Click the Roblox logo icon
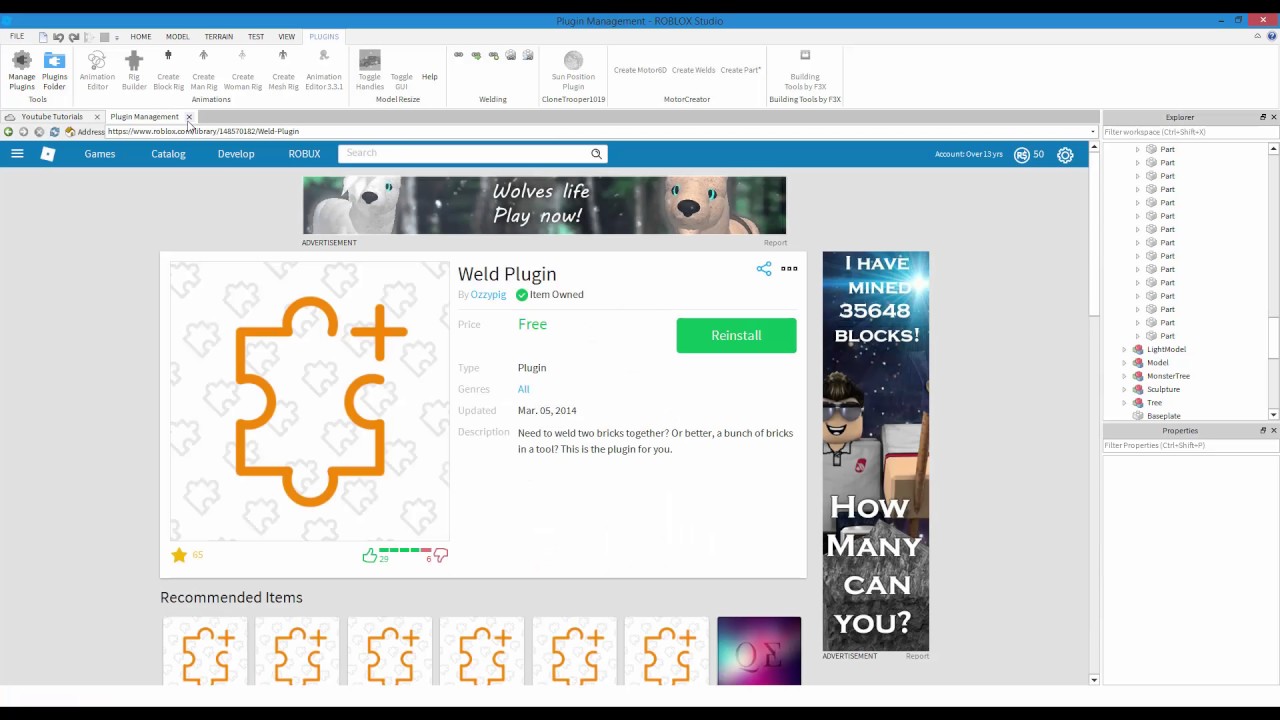 coord(47,154)
